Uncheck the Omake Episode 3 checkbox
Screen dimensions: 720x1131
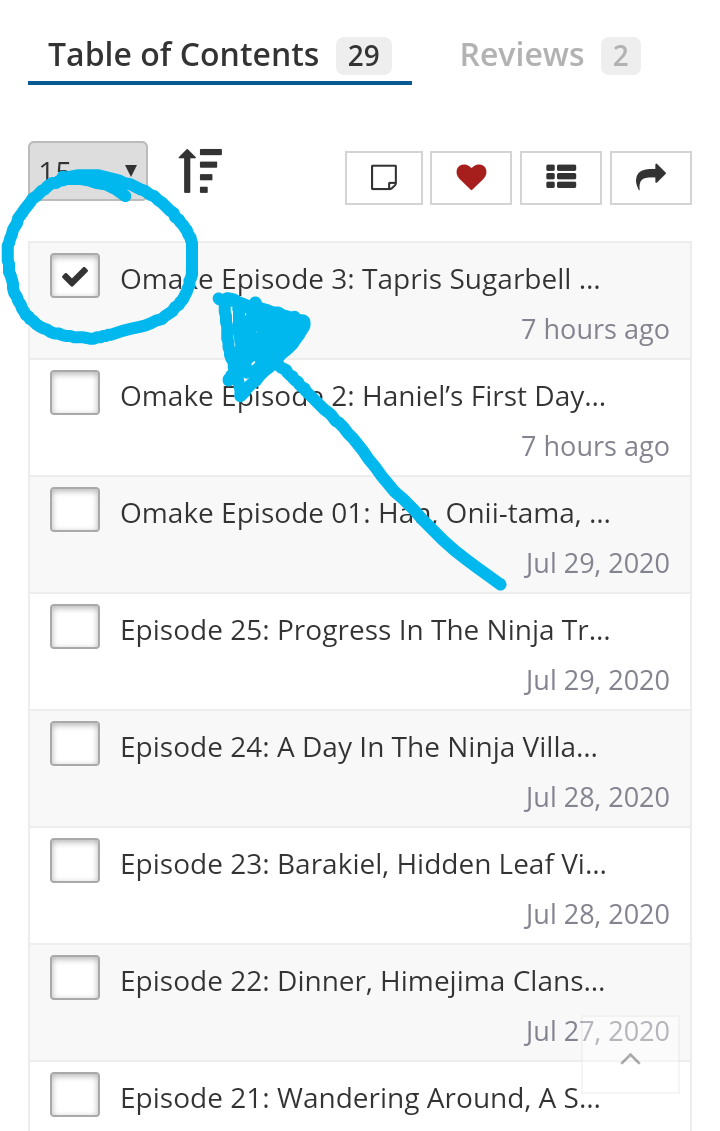75,275
